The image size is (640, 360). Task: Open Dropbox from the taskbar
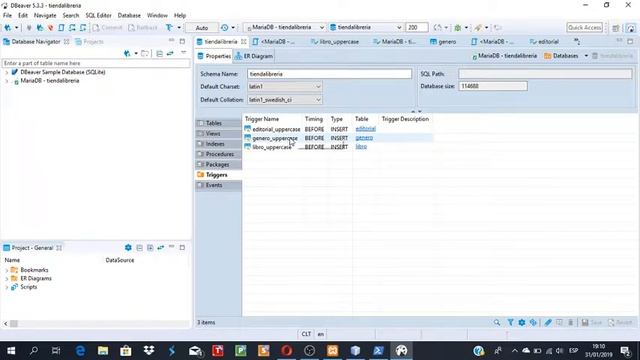[149, 351]
